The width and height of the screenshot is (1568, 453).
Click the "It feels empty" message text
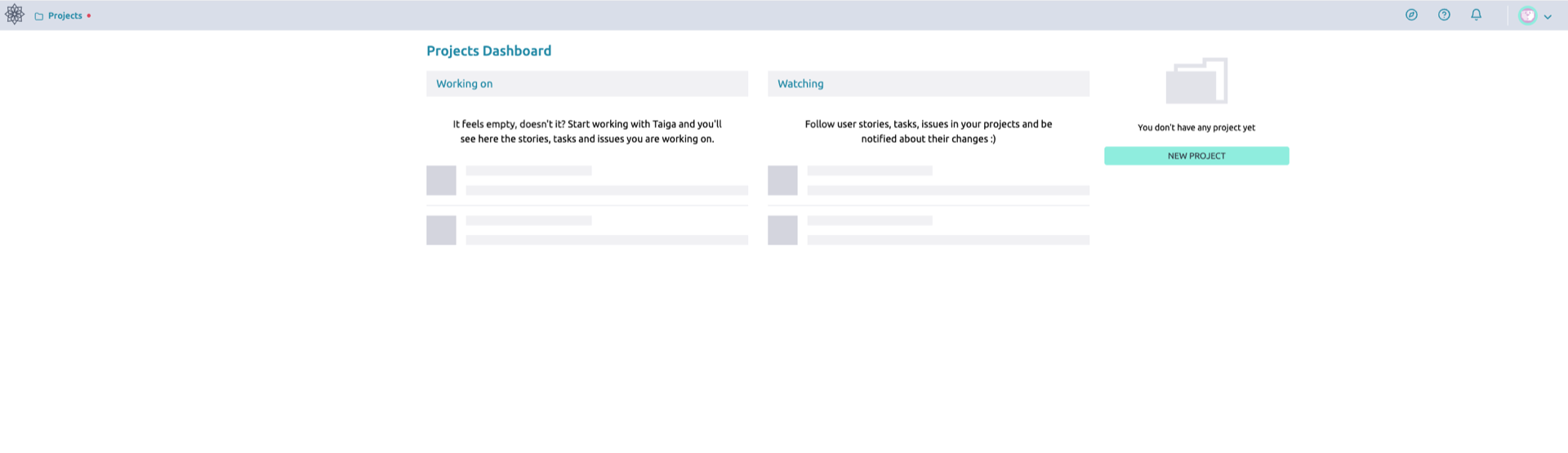tap(586, 131)
